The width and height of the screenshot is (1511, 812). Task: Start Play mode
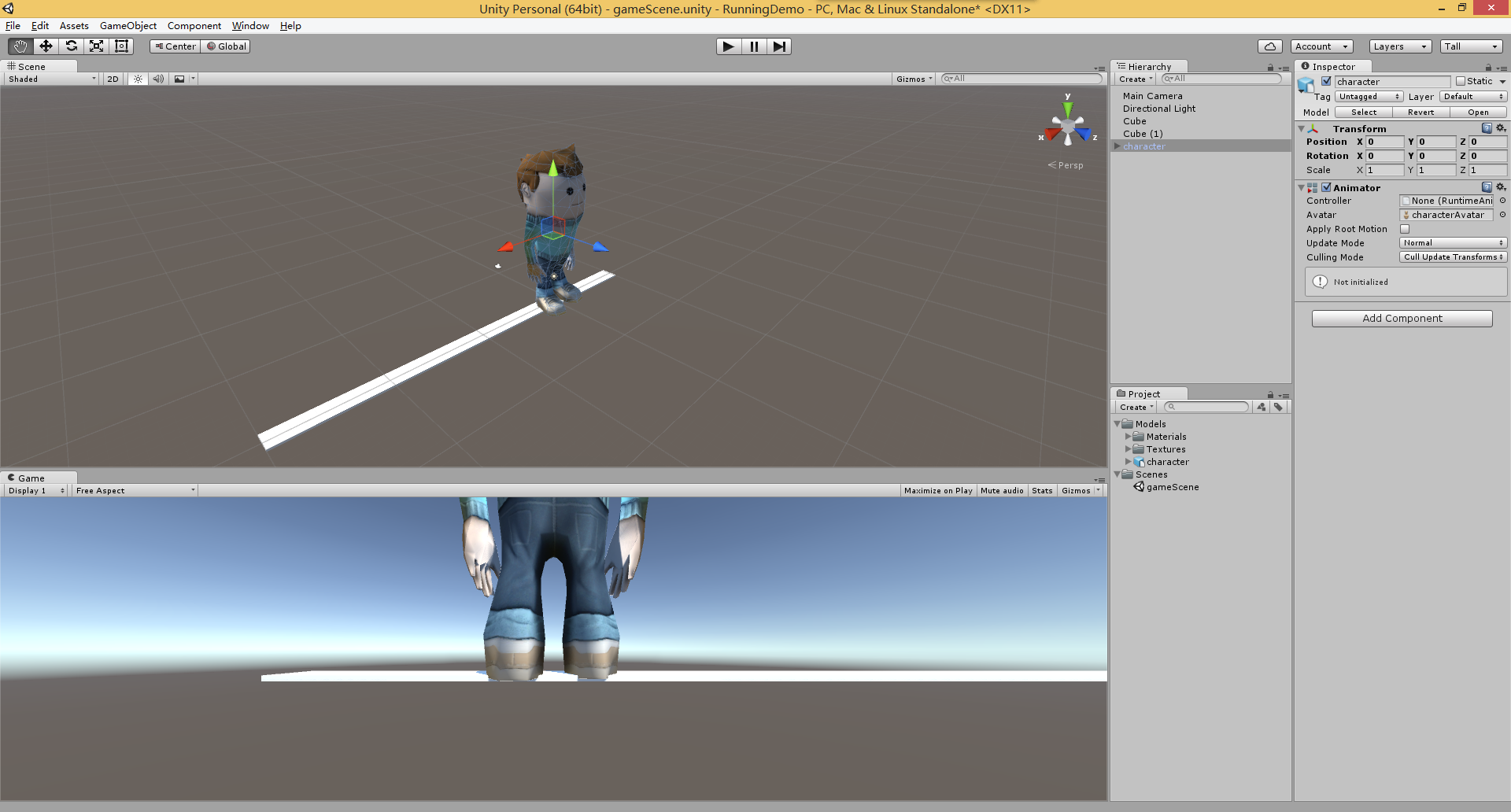click(729, 46)
